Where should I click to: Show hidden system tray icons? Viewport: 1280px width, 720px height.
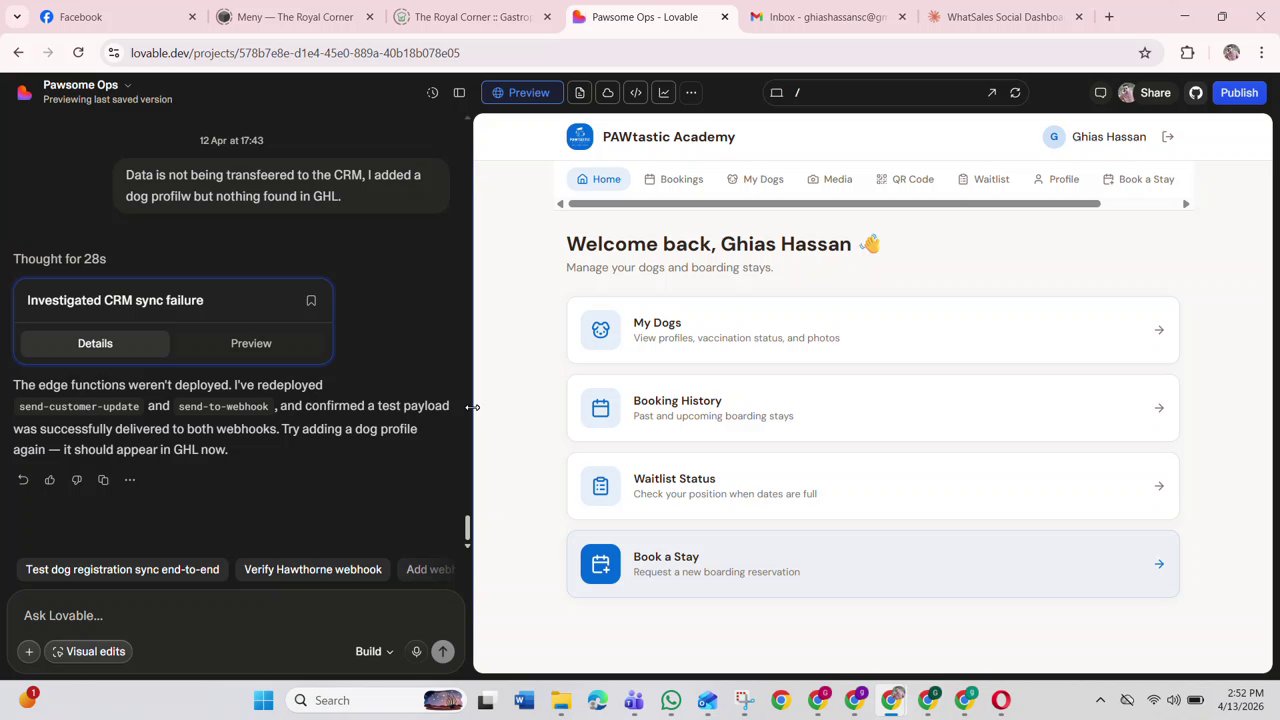(x=1100, y=701)
